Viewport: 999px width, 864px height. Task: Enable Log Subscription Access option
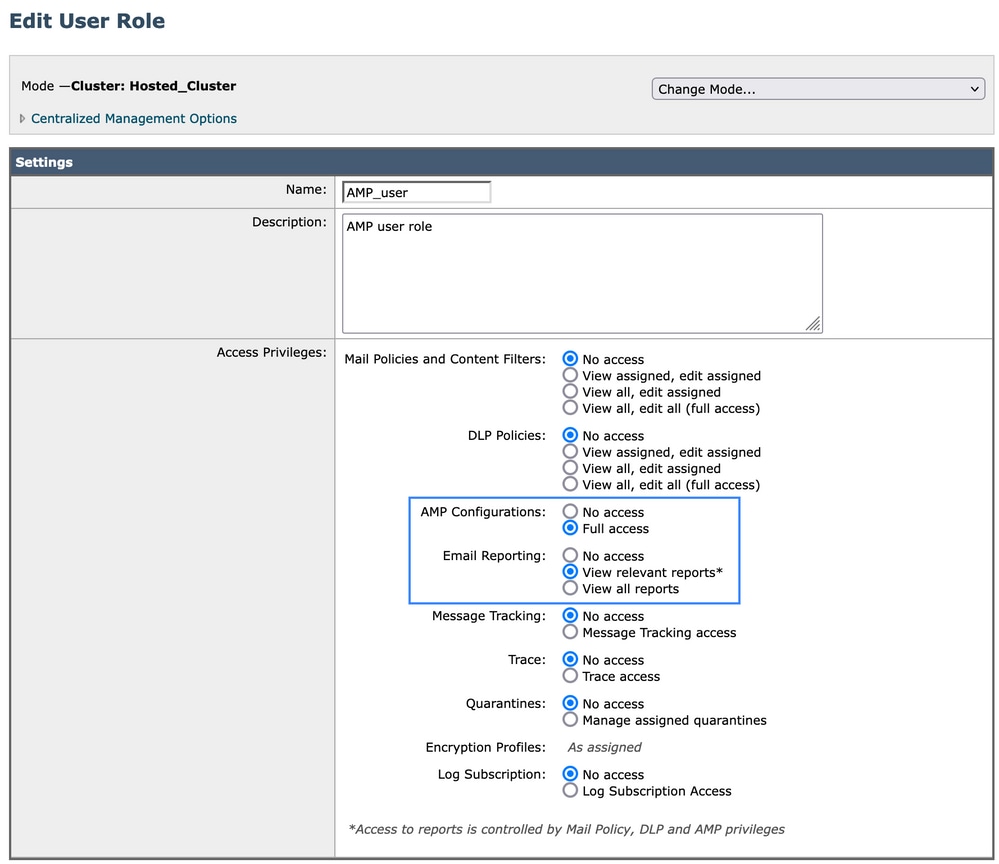pyautogui.click(x=570, y=791)
